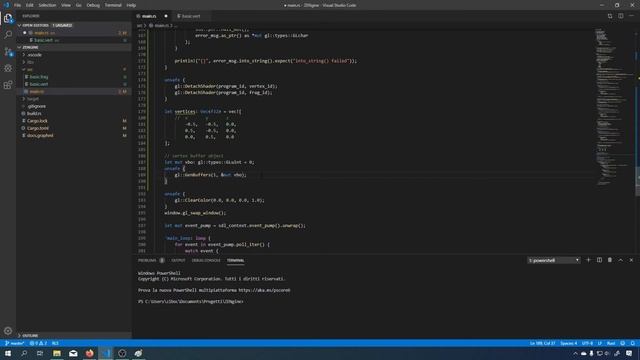Open Firefox from the taskbar
The height and width of the screenshot is (360, 640).
[x=89, y=353]
